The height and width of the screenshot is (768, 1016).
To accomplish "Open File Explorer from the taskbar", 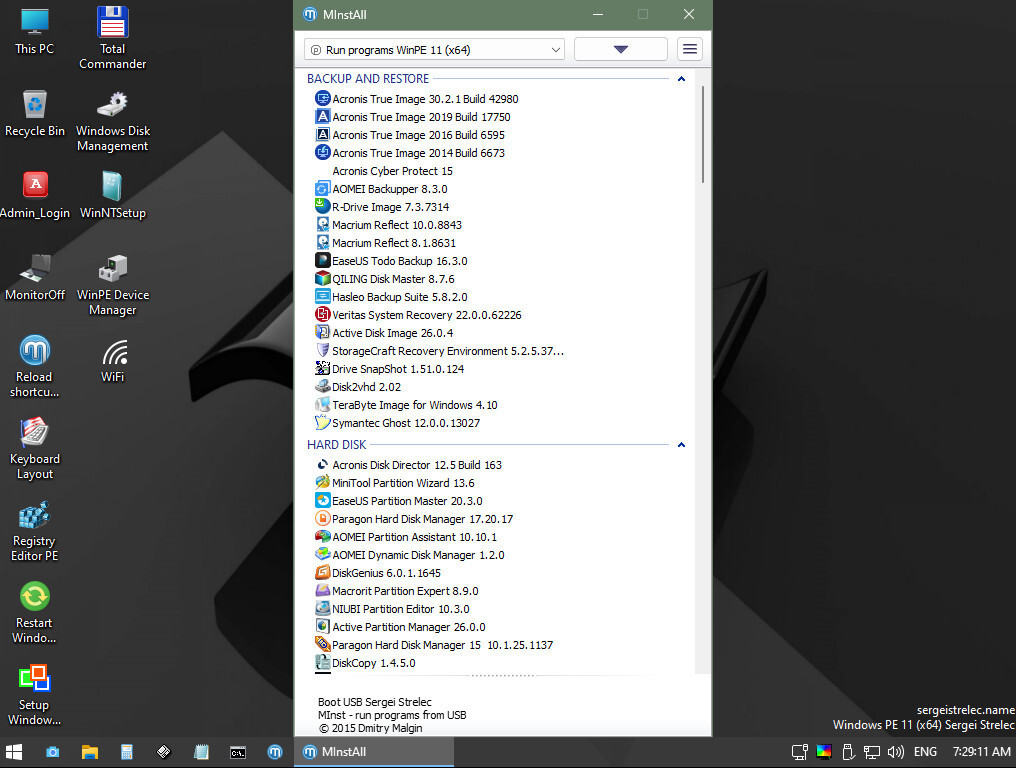I will [89, 752].
